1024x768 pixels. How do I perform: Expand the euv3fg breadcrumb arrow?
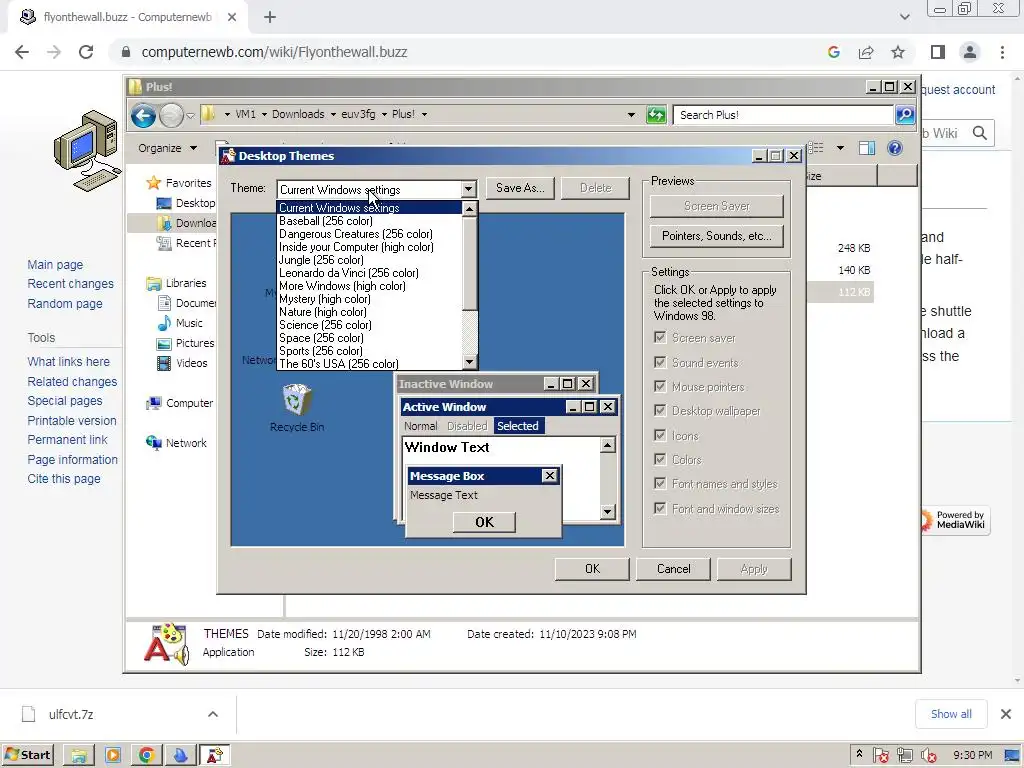(x=384, y=114)
